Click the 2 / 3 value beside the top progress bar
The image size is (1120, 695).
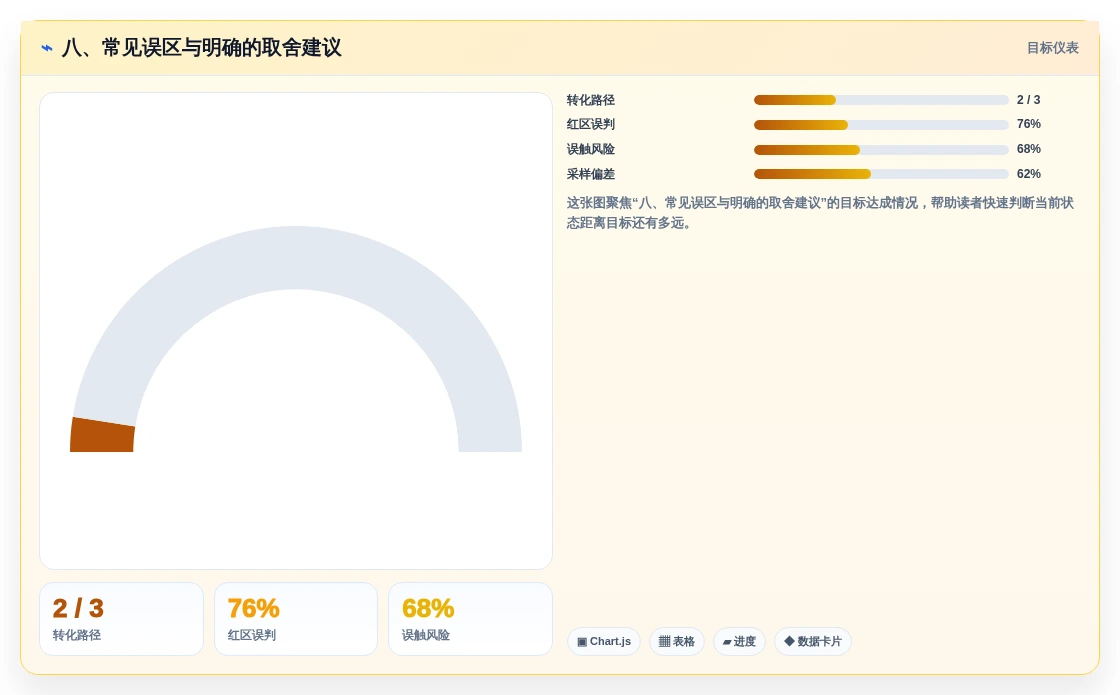(x=1029, y=100)
